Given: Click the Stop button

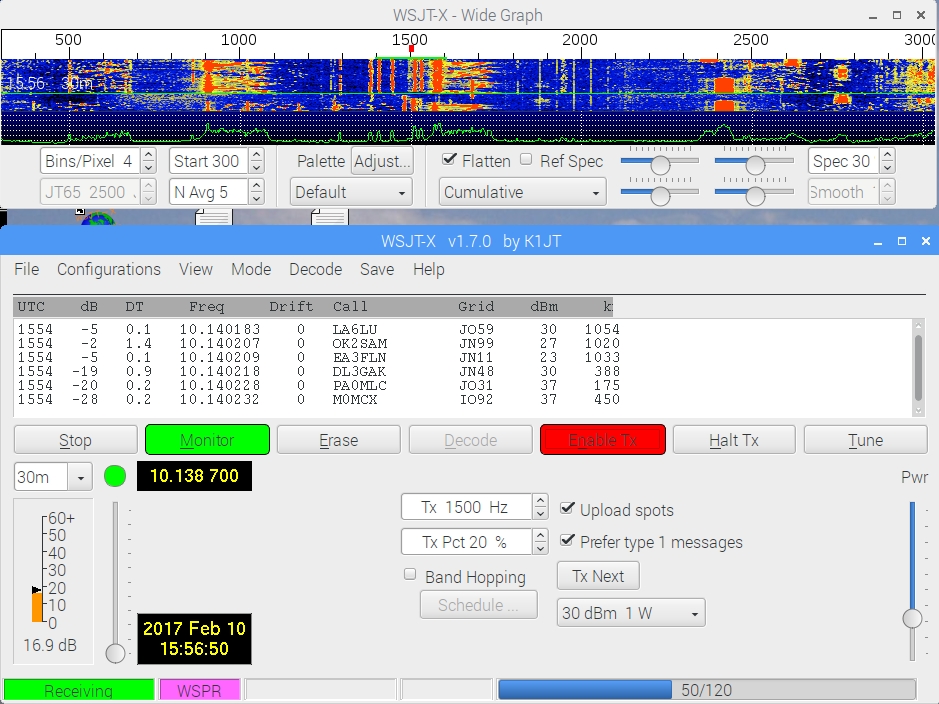Looking at the screenshot, I should (x=75, y=440).
